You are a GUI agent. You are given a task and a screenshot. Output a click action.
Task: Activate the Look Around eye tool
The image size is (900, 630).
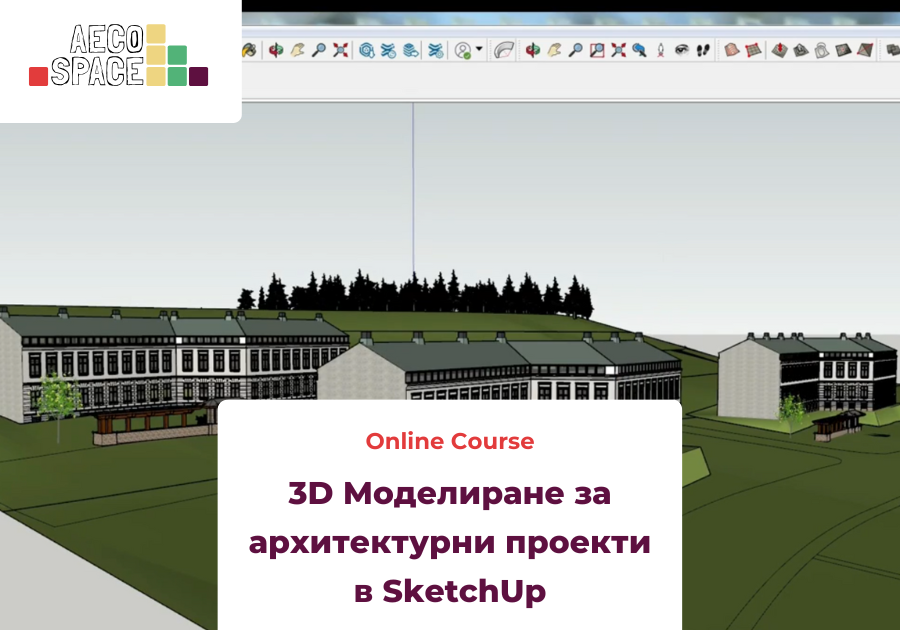tap(682, 49)
